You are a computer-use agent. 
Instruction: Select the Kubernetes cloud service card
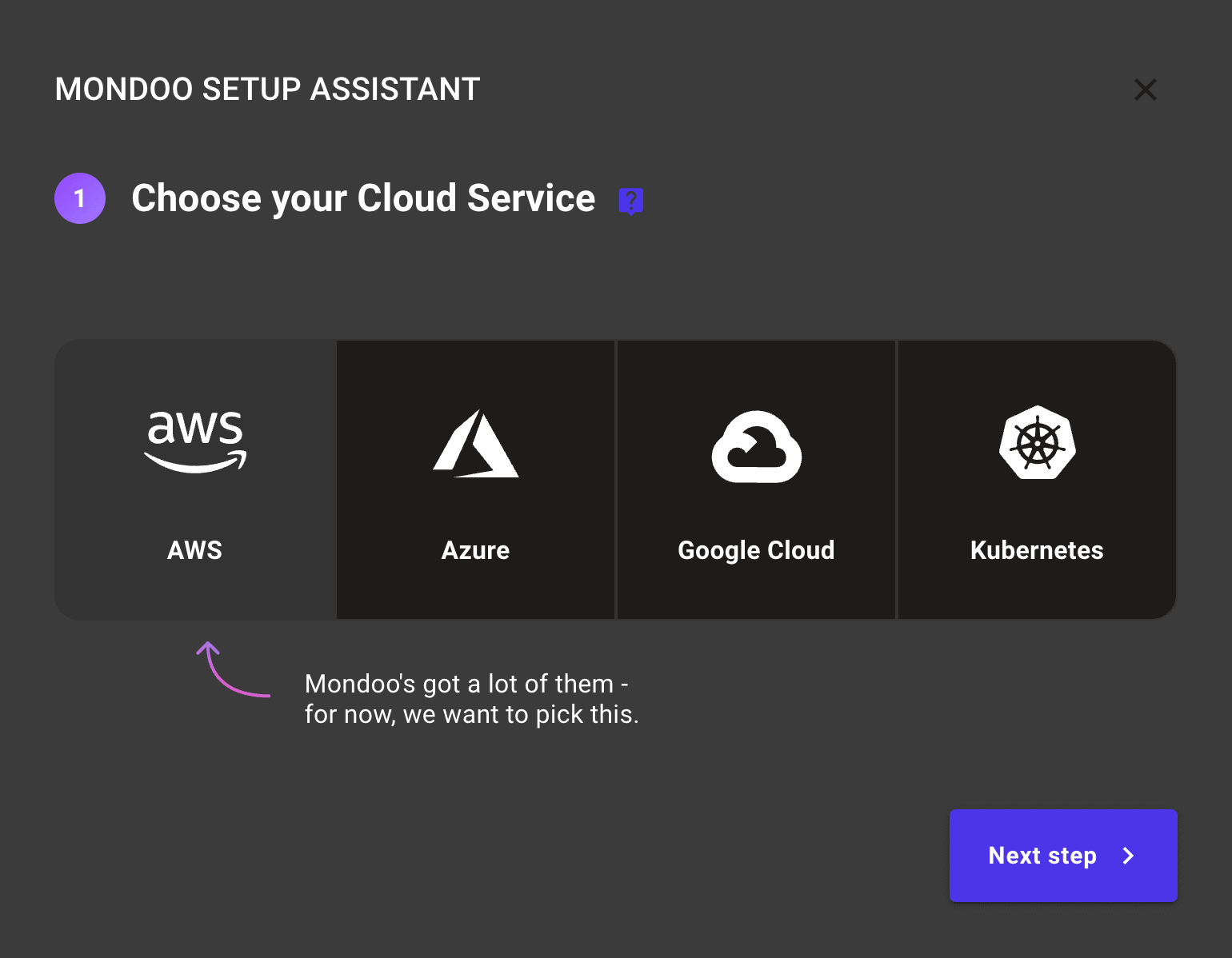(x=1037, y=480)
